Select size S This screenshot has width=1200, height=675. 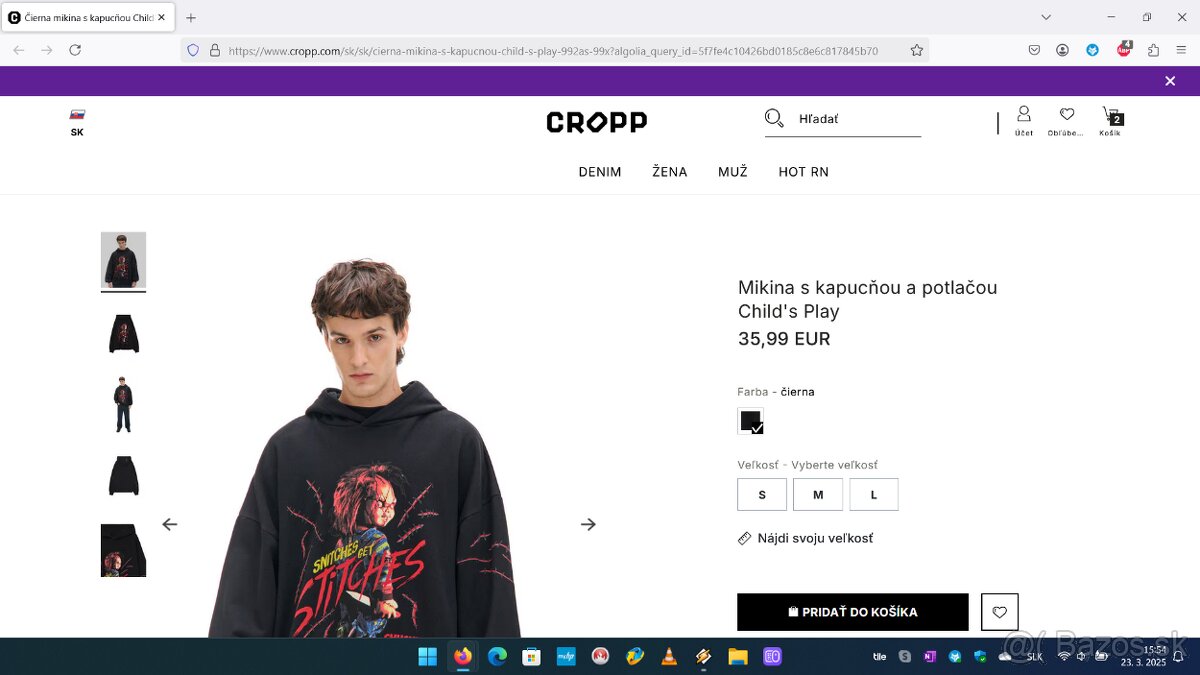762,495
